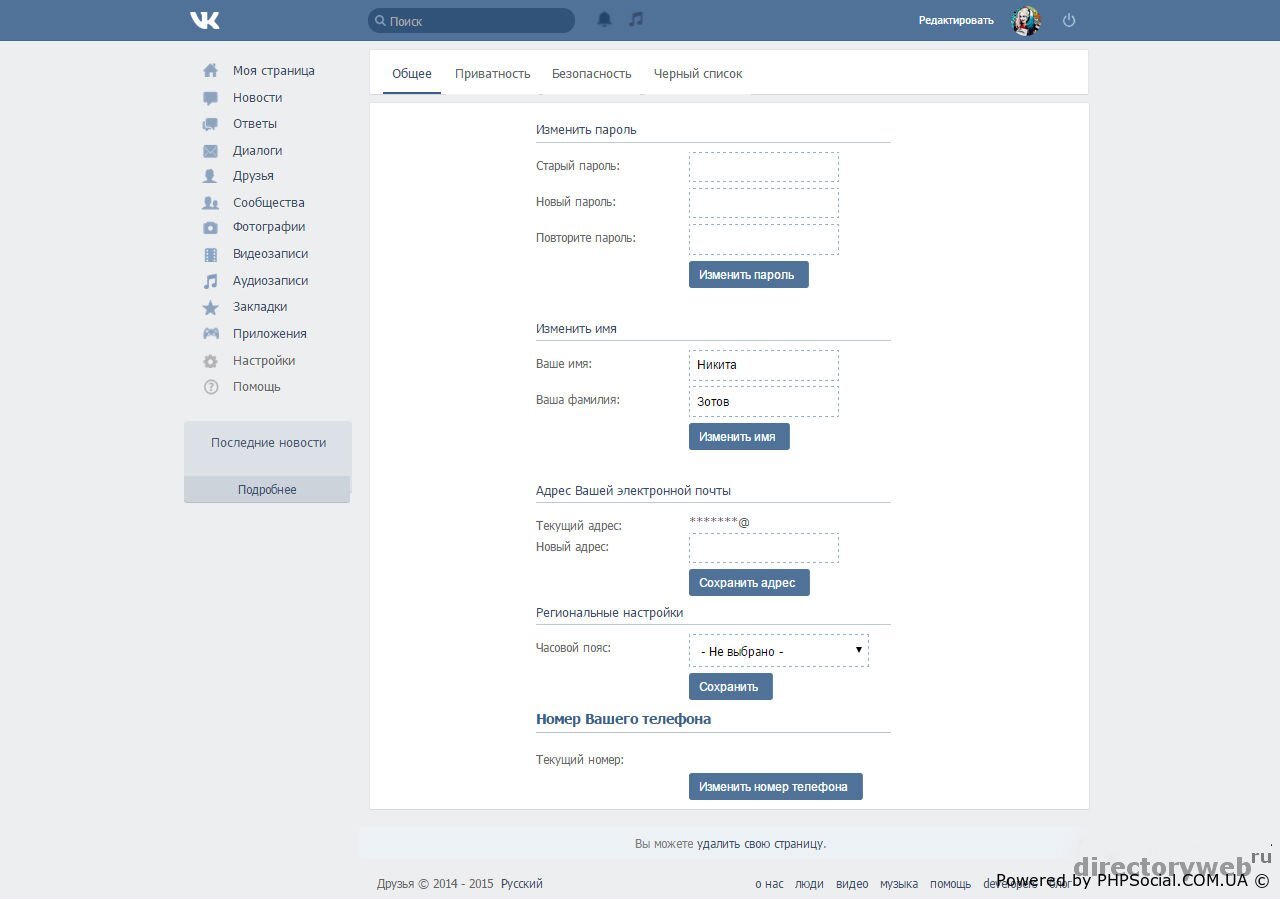Click the удалить свою страницу link
Image resolution: width=1280 pixels, height=899 pixels.
[x=760, y=844]
